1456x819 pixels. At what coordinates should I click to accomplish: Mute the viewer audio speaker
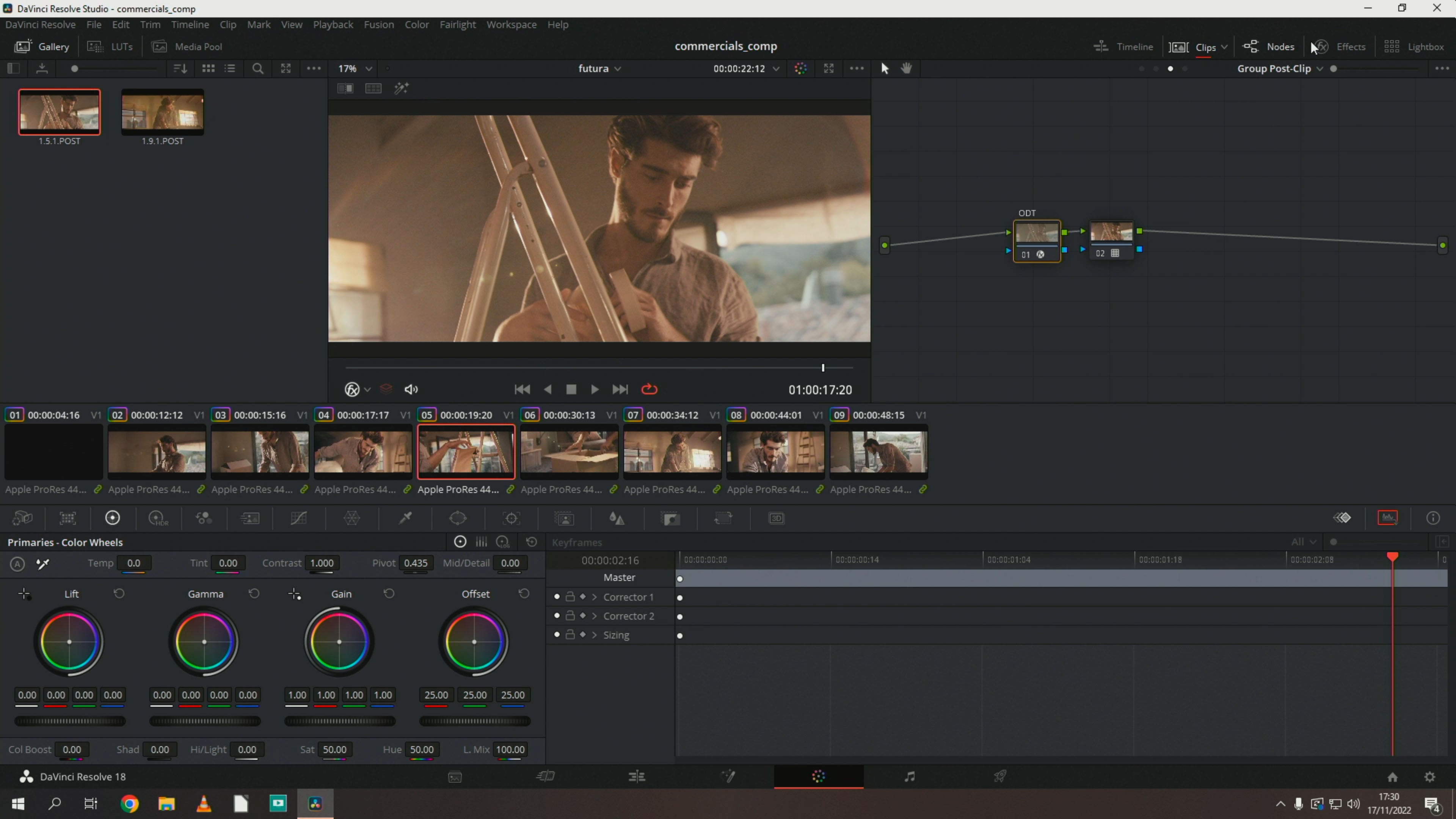pos(411,389)
